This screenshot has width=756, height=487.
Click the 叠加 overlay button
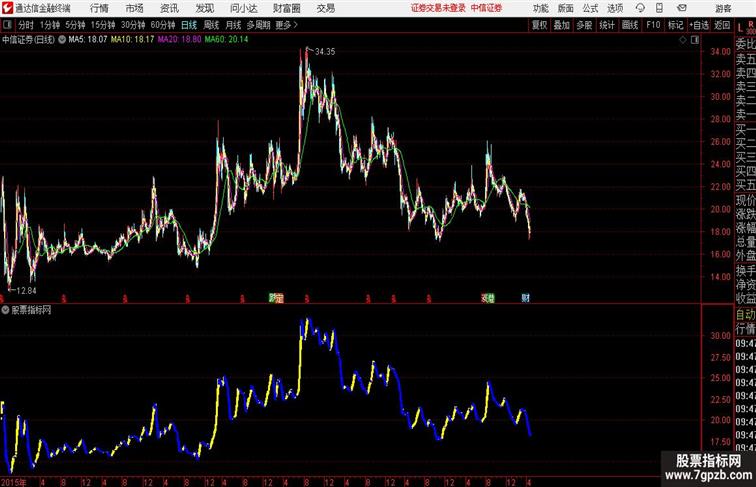[x=562, y=25]
